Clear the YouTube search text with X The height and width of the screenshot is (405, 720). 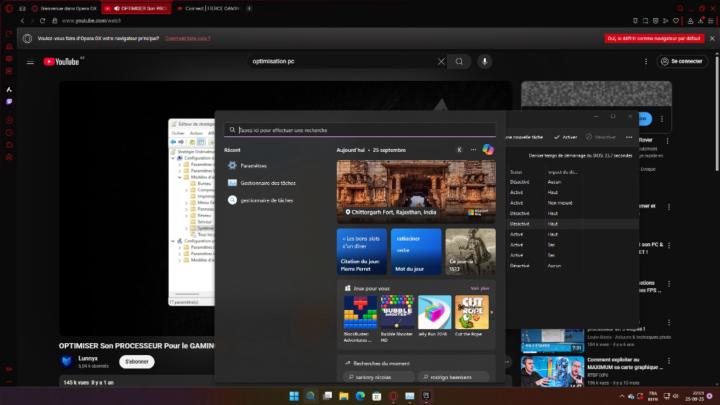pos(441,61)
